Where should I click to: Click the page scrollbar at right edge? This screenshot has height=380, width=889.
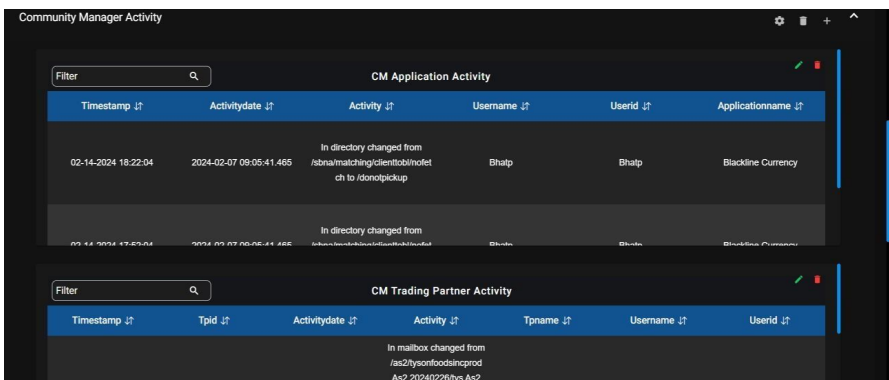click(x=886, y=181)
